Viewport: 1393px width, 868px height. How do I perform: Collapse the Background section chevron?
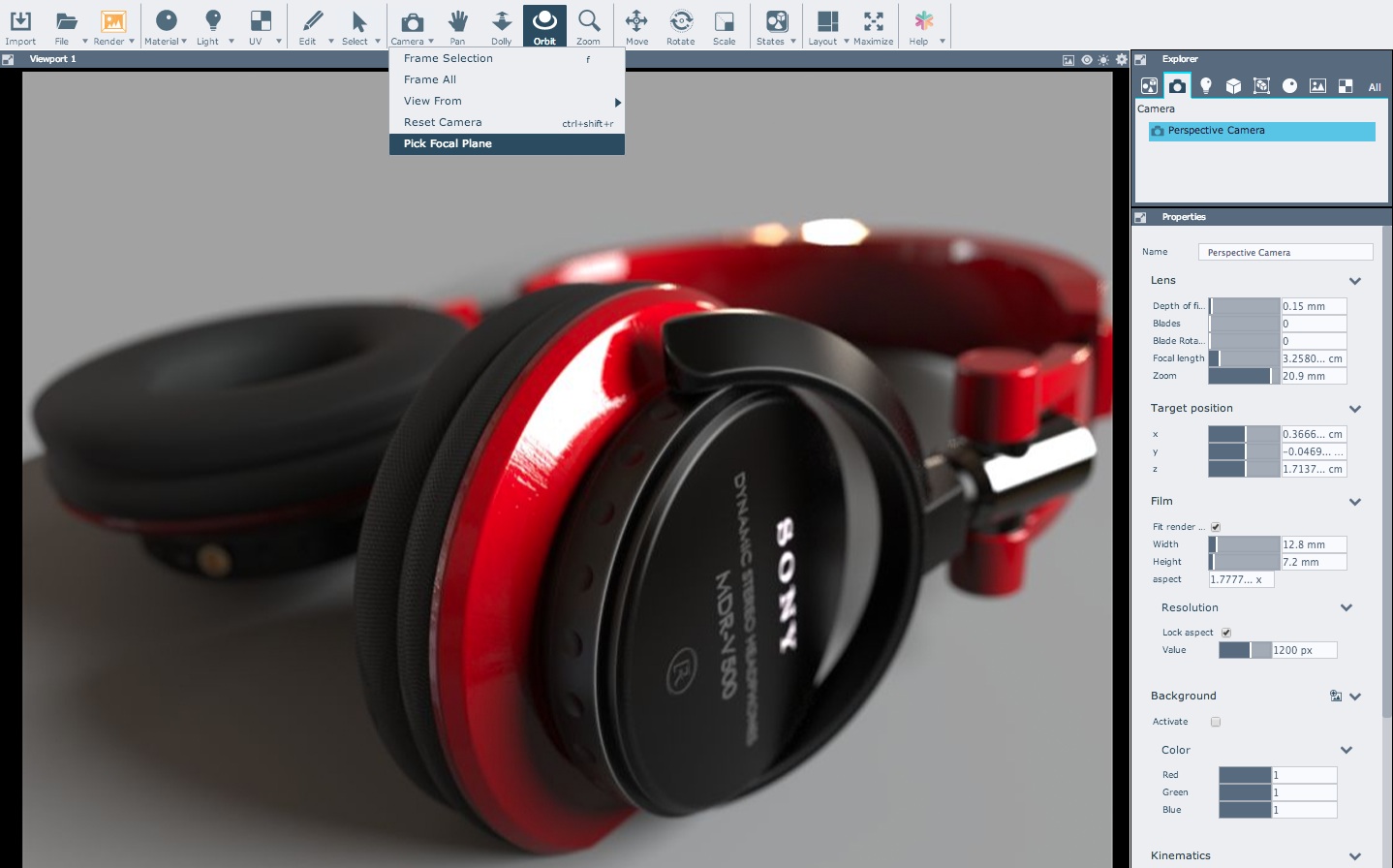pyautogui.click(x=1355, y=697)
